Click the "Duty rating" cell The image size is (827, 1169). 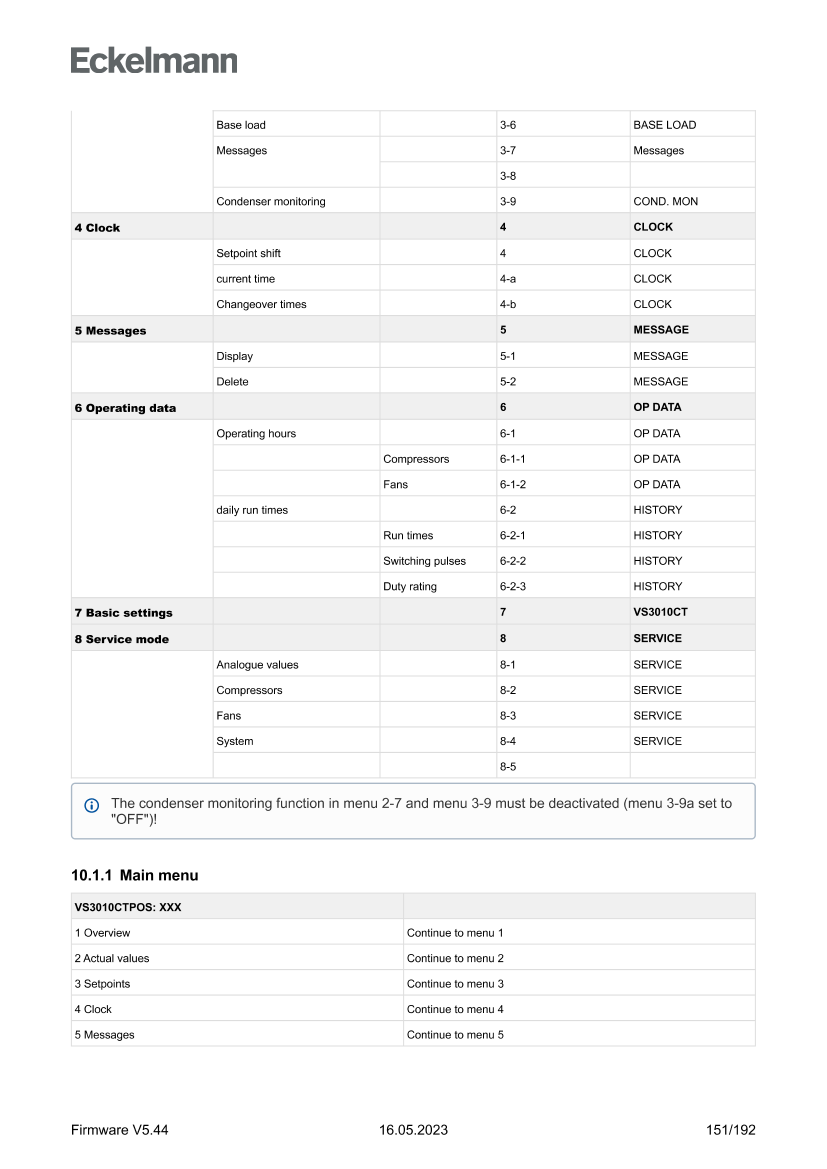tap(410, 586)
